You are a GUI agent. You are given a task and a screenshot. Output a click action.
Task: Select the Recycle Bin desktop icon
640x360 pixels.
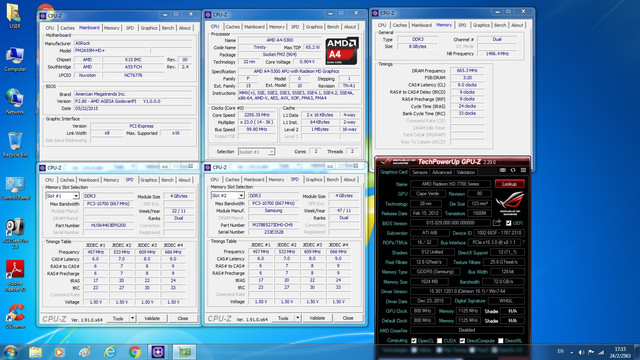[x=15, y=145]
